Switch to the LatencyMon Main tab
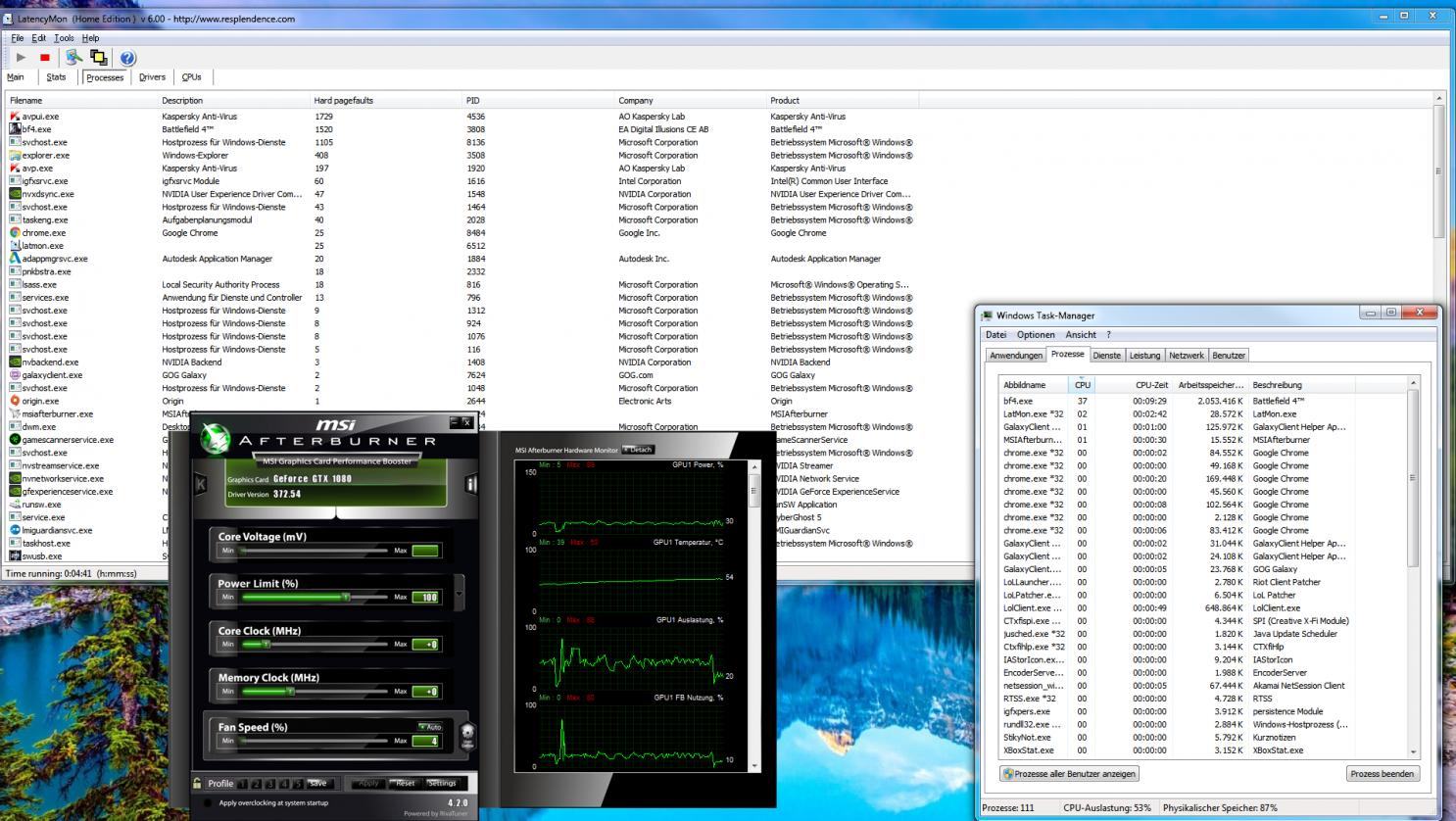 click(x=16, y=77)
